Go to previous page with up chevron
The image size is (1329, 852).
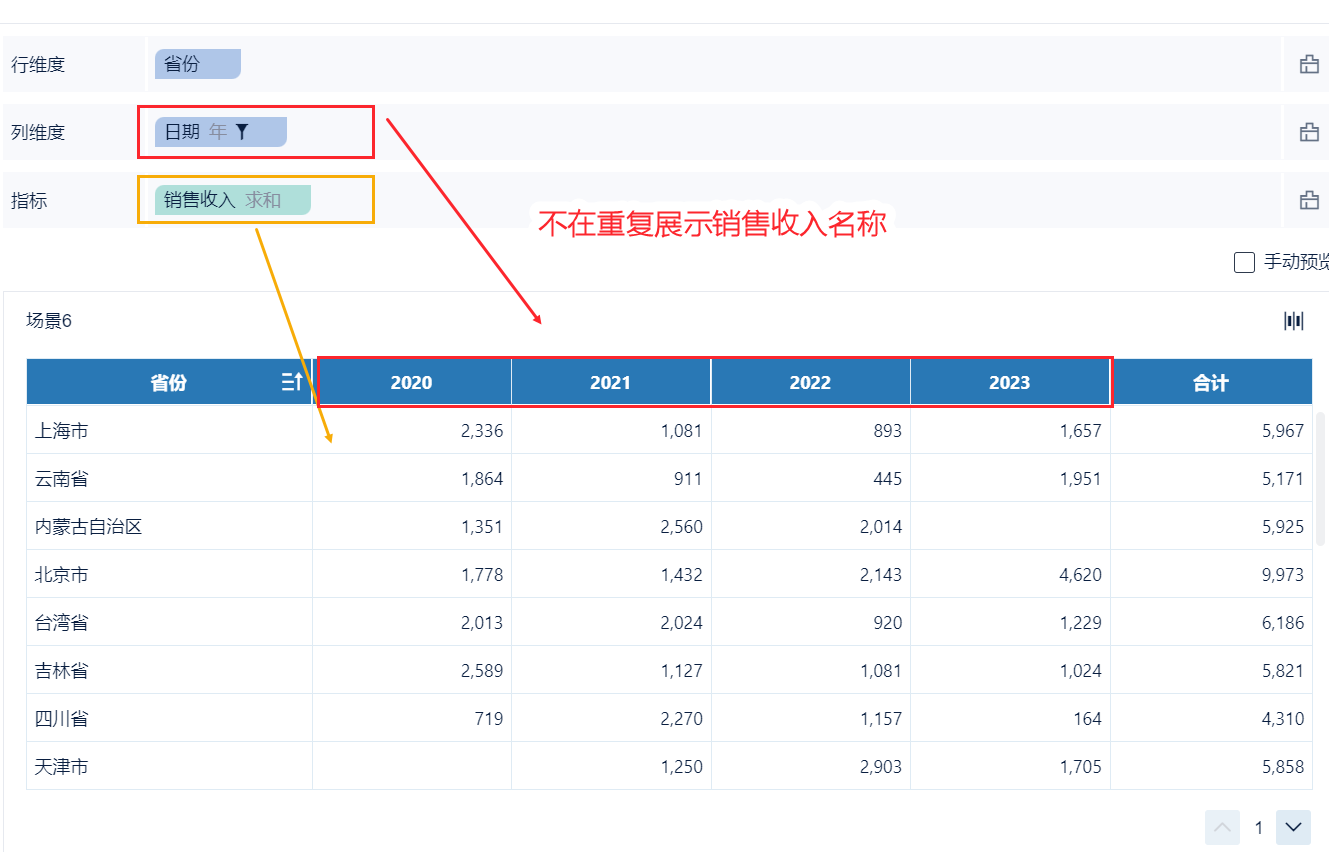tap(1222, 827)
